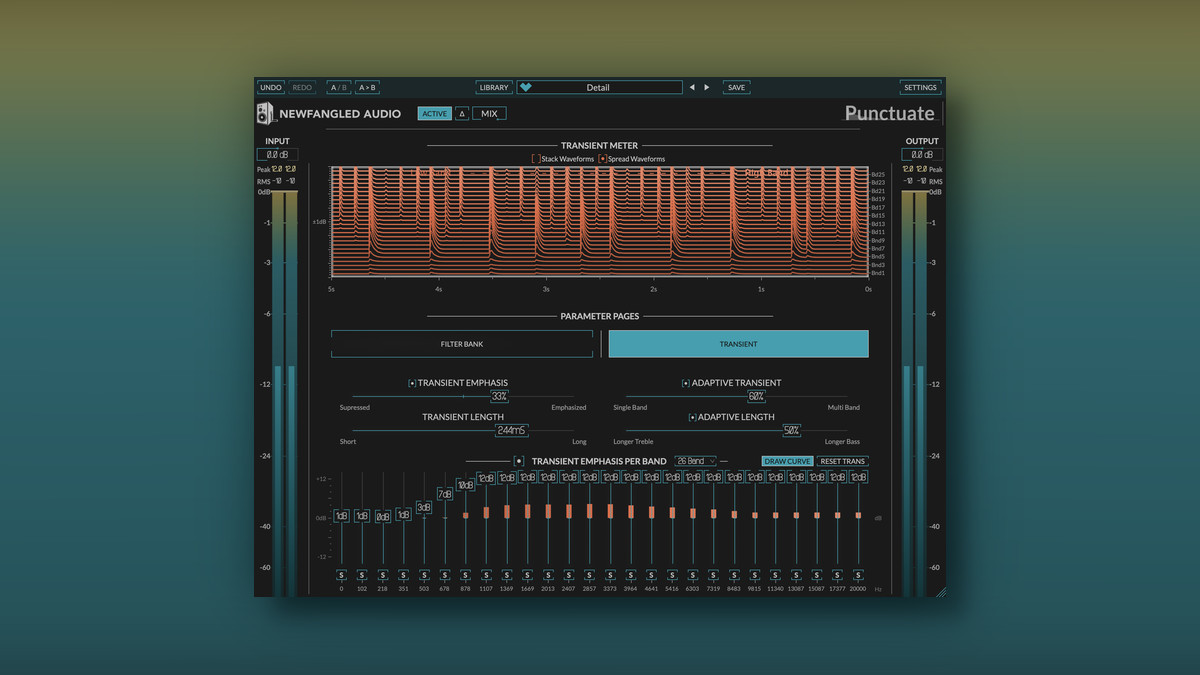Go to the previous preset using left arrow
This screenshot has height=675, width=1200.
coord(691,87)
